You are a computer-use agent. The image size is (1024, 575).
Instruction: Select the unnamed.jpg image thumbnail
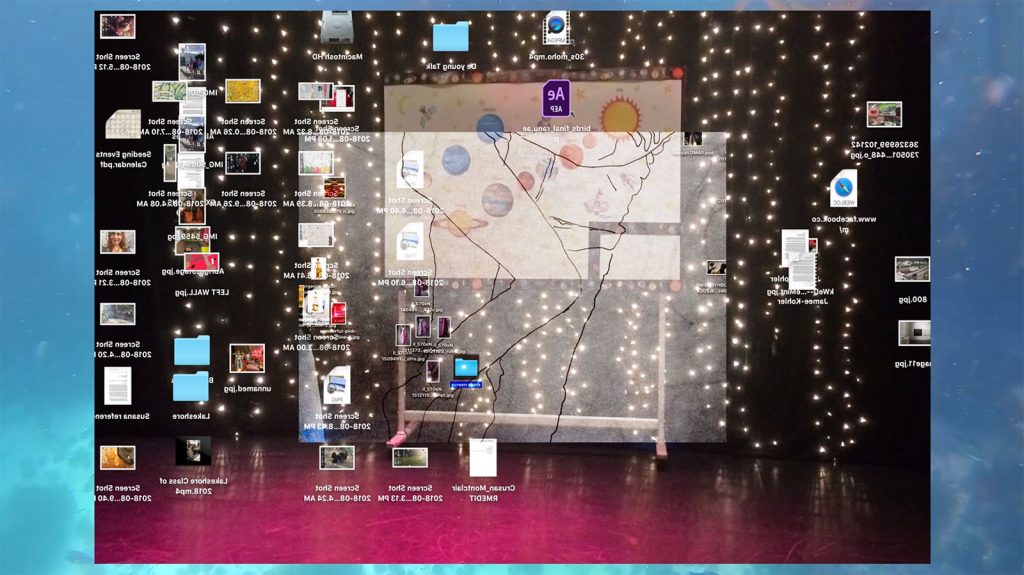tap(247, 358)
